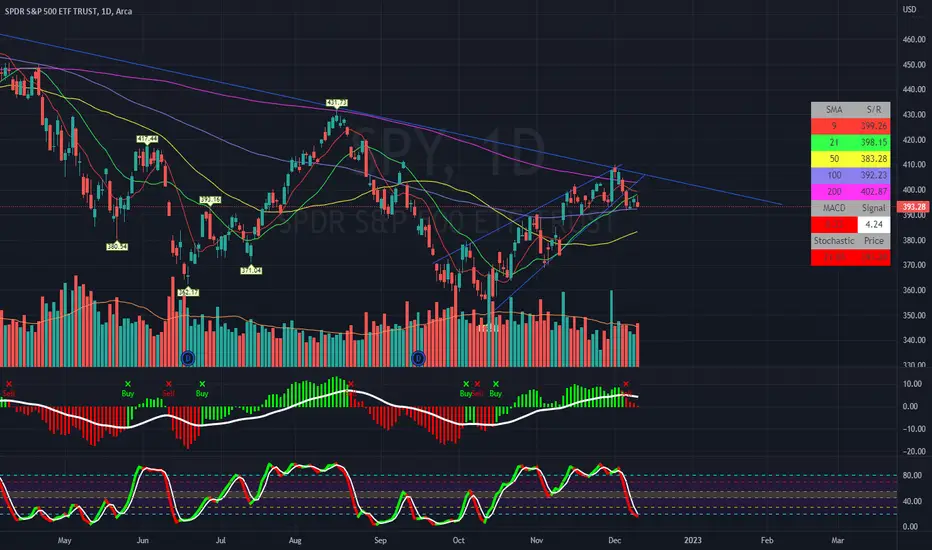Click the Mar label on time axis

(x=837, y=540)
